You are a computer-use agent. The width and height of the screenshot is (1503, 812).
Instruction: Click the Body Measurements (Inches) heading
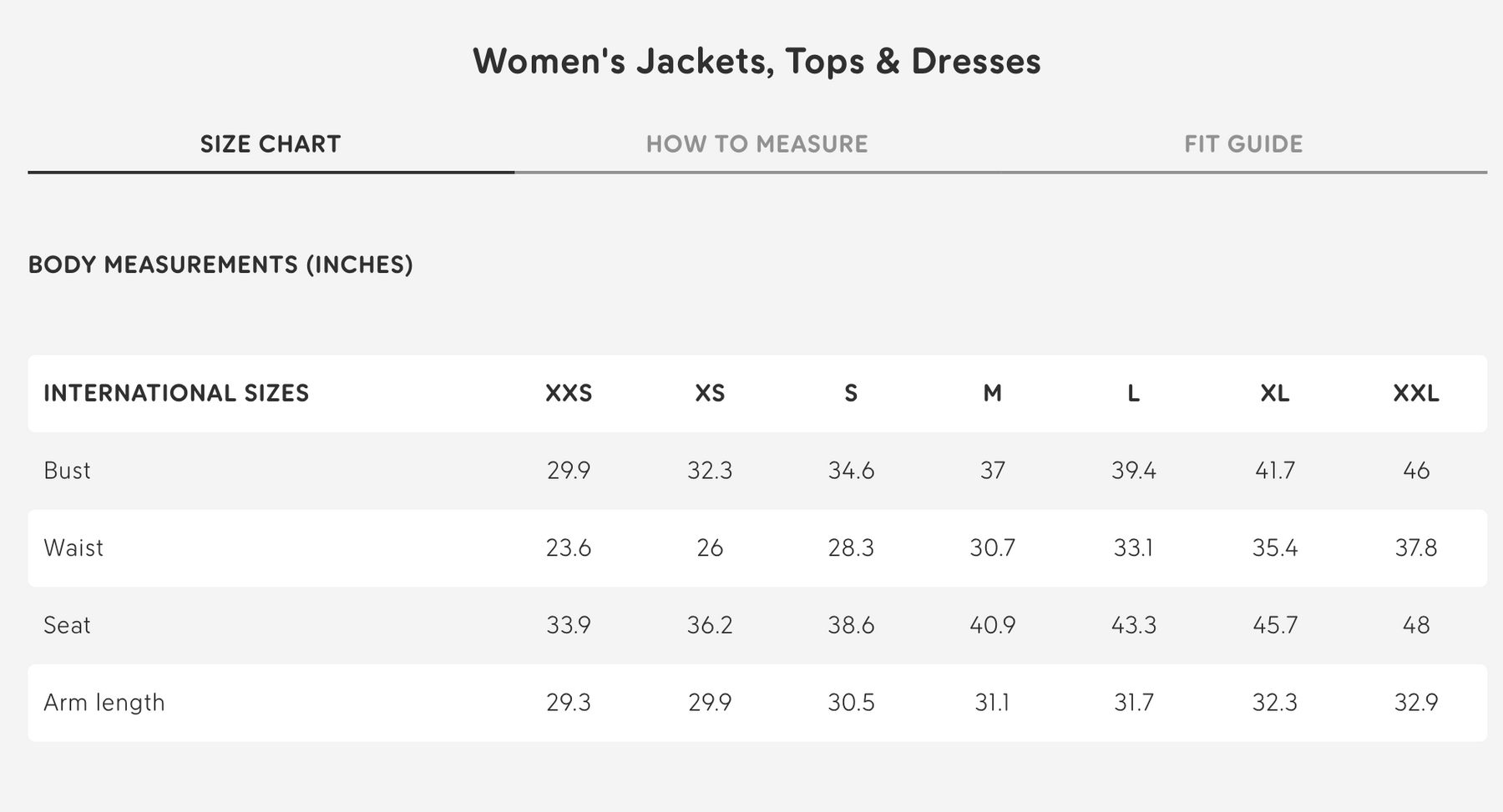220,265
